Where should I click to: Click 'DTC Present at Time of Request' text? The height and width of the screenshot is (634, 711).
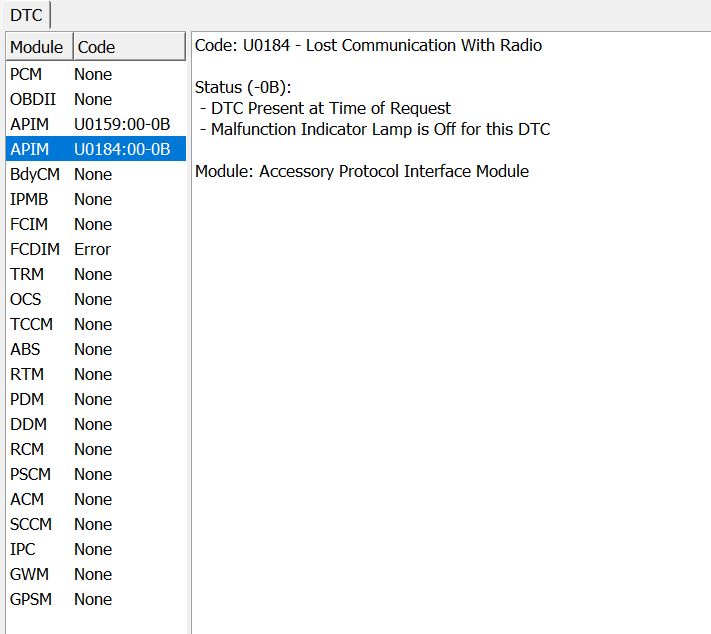coord(331,108)
